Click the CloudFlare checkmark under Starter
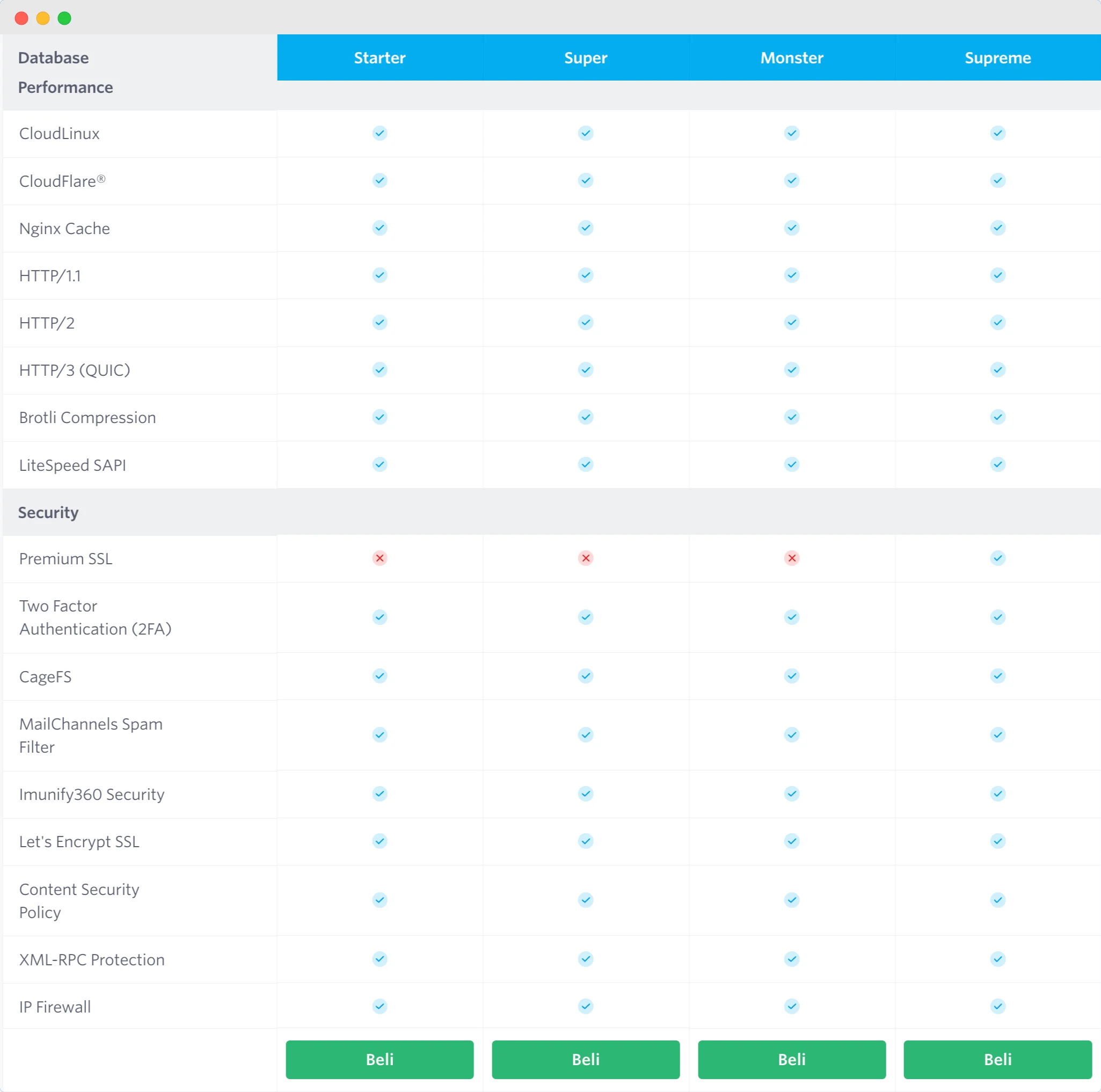This screenshot has width=1101, height=1092. [x=380, y=181]
